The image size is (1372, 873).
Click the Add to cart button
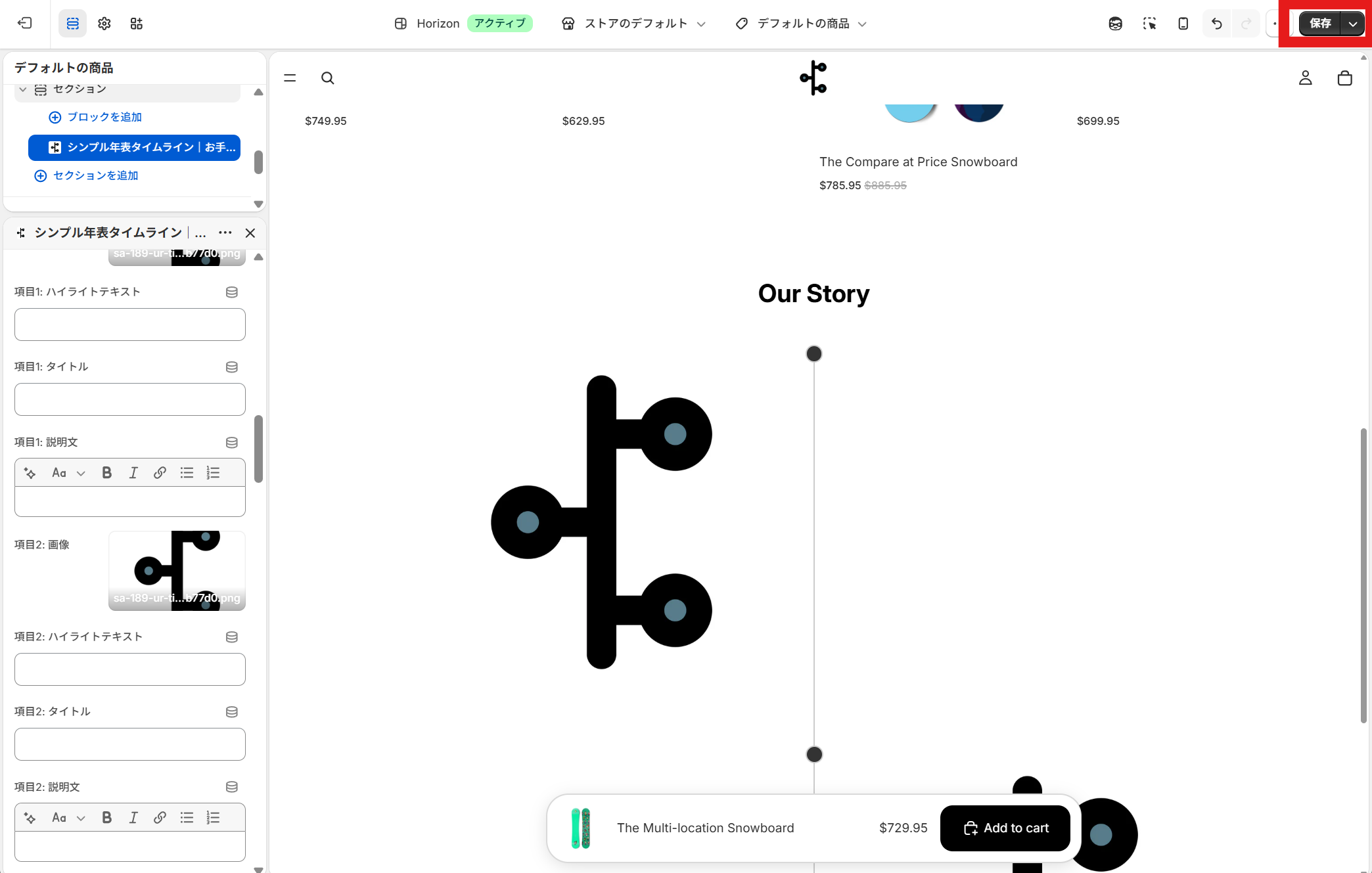1005,828
